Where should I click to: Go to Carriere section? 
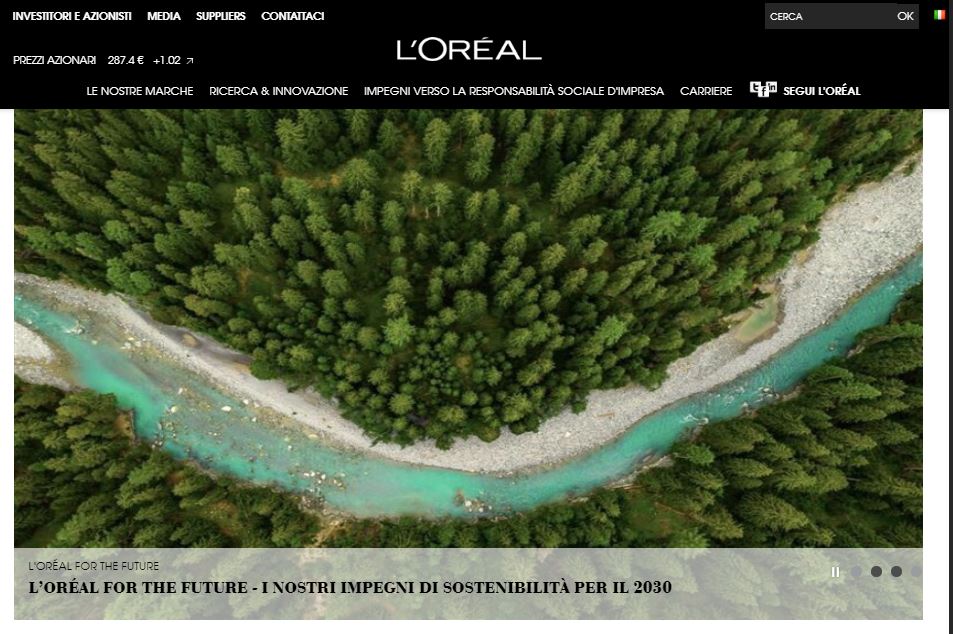click(706, 91)
